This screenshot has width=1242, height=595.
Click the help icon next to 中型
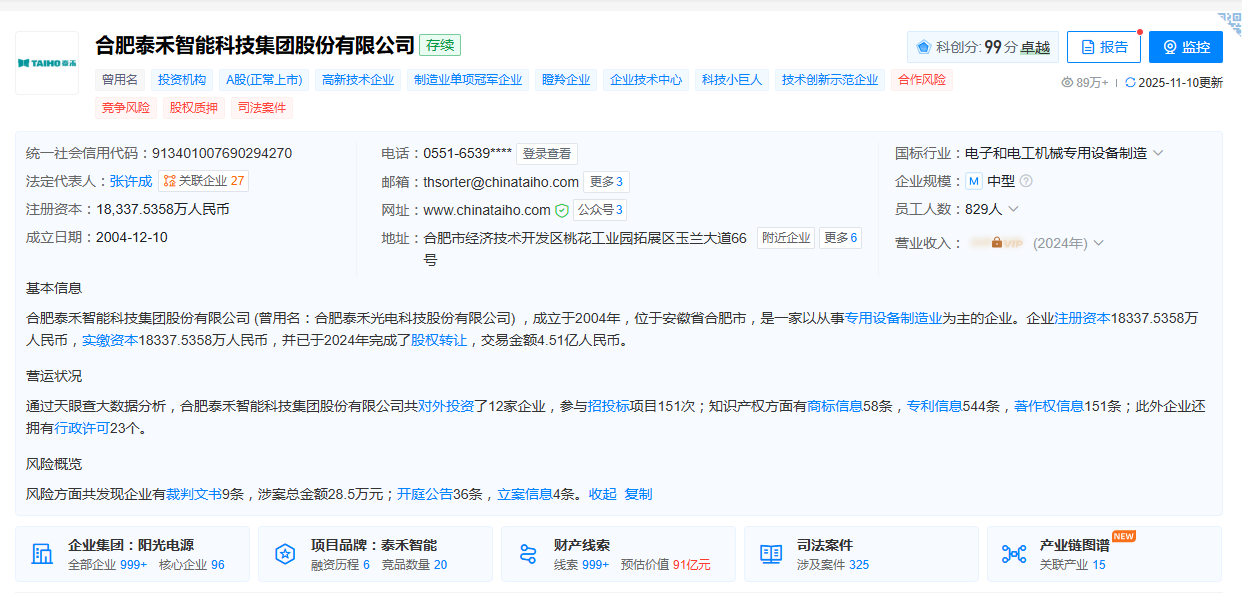click(1025, 181)
